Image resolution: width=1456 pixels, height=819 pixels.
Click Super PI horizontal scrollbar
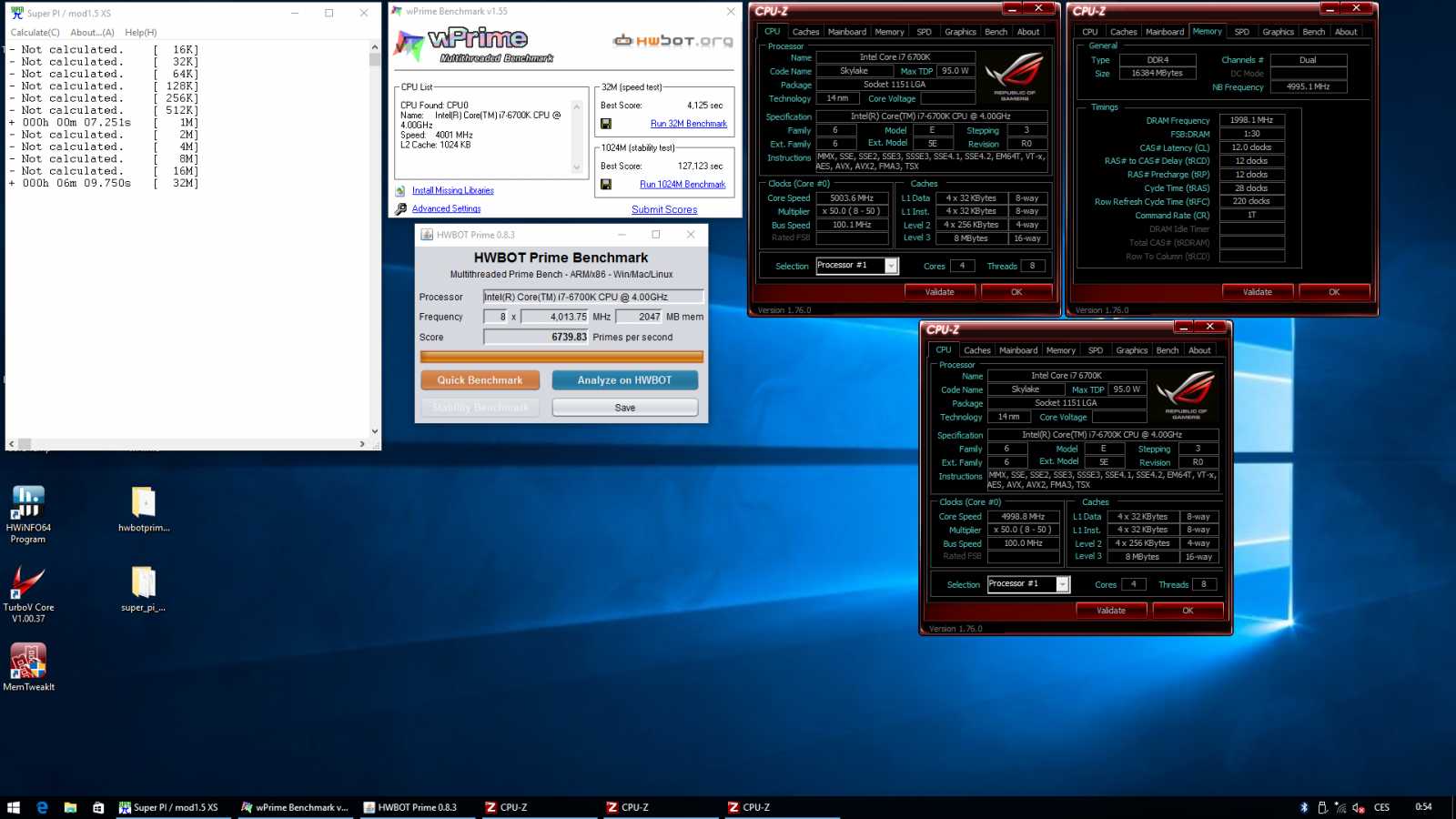pos(188,444)
